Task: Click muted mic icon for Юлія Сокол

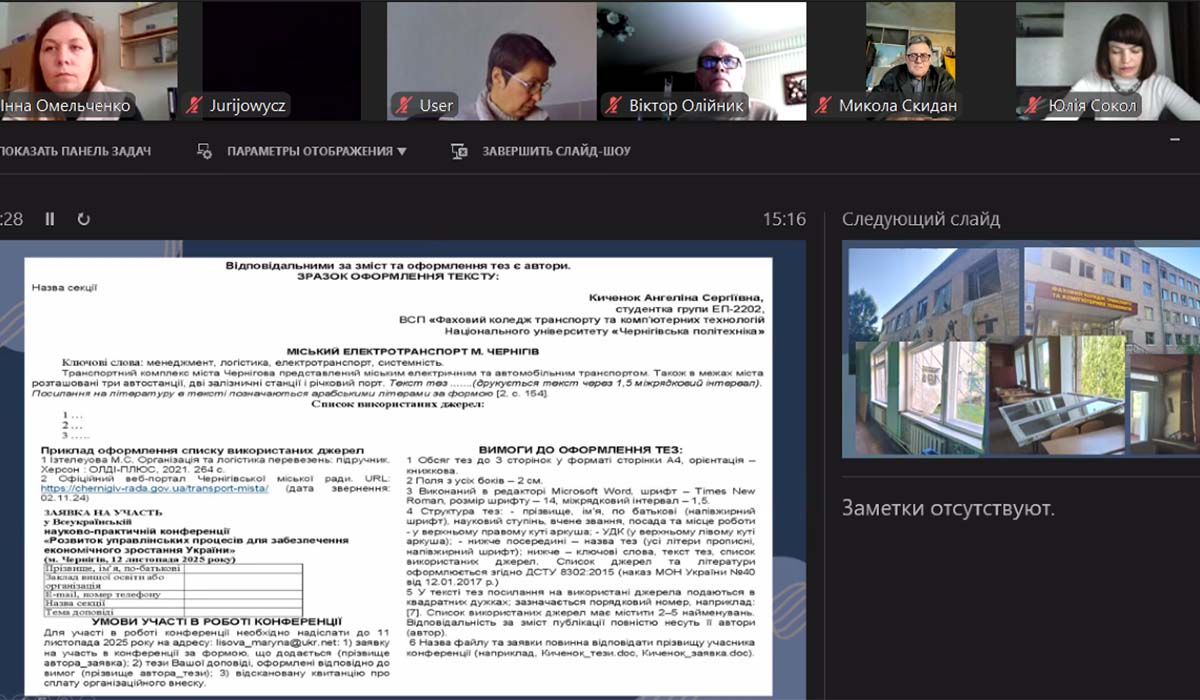Action: pos(1031,105)
